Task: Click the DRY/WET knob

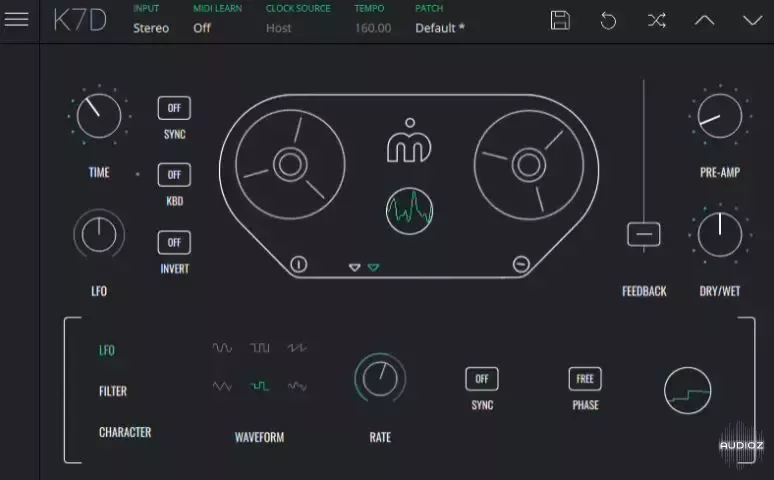Action: point(720,235)
